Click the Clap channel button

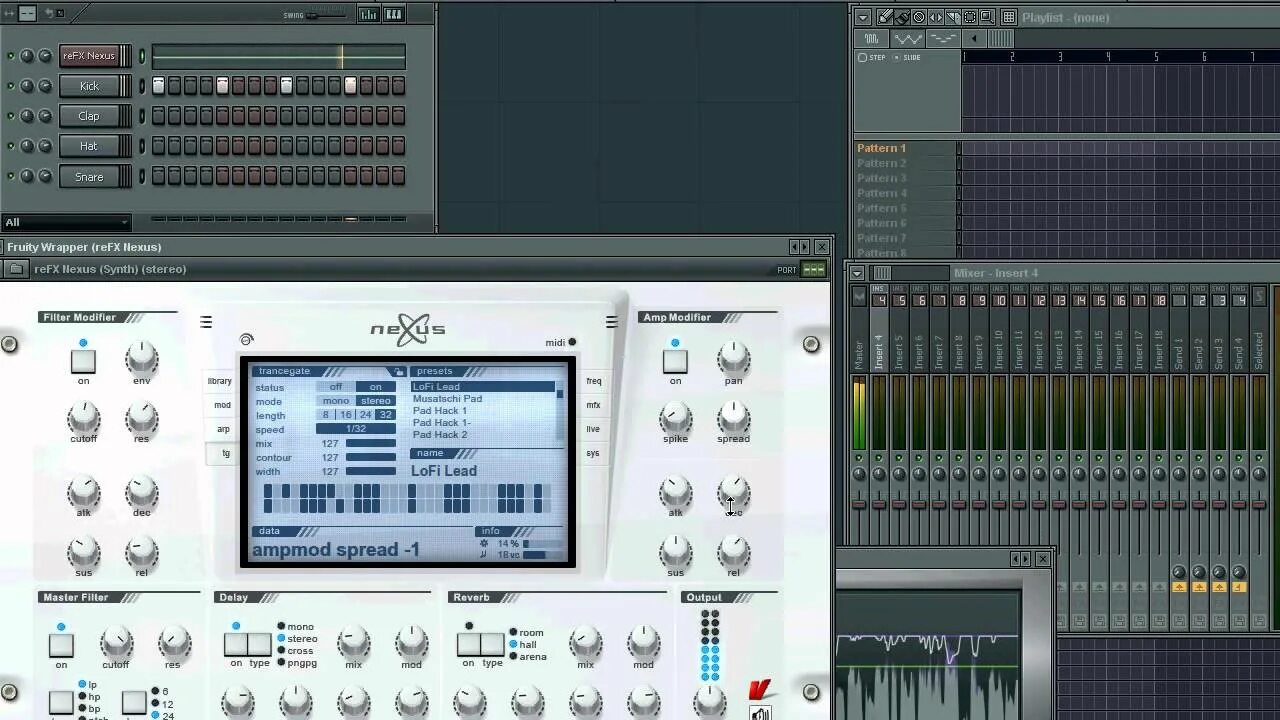[90, 116]
